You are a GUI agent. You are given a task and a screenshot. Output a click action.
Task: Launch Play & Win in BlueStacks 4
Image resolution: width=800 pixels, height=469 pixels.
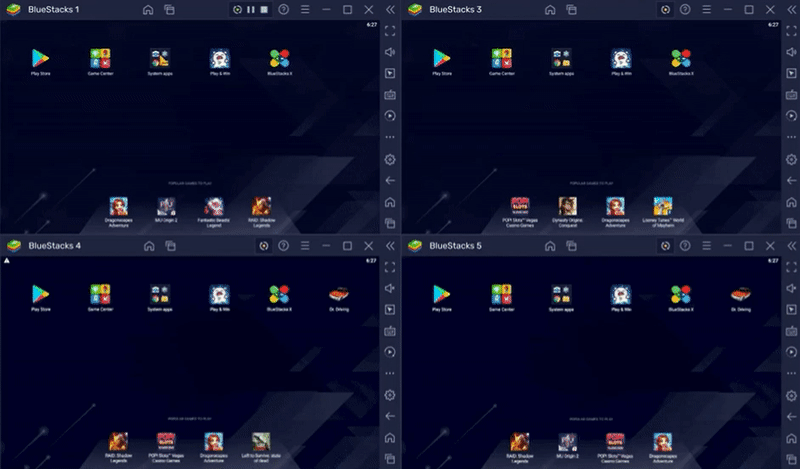(219, 294)
